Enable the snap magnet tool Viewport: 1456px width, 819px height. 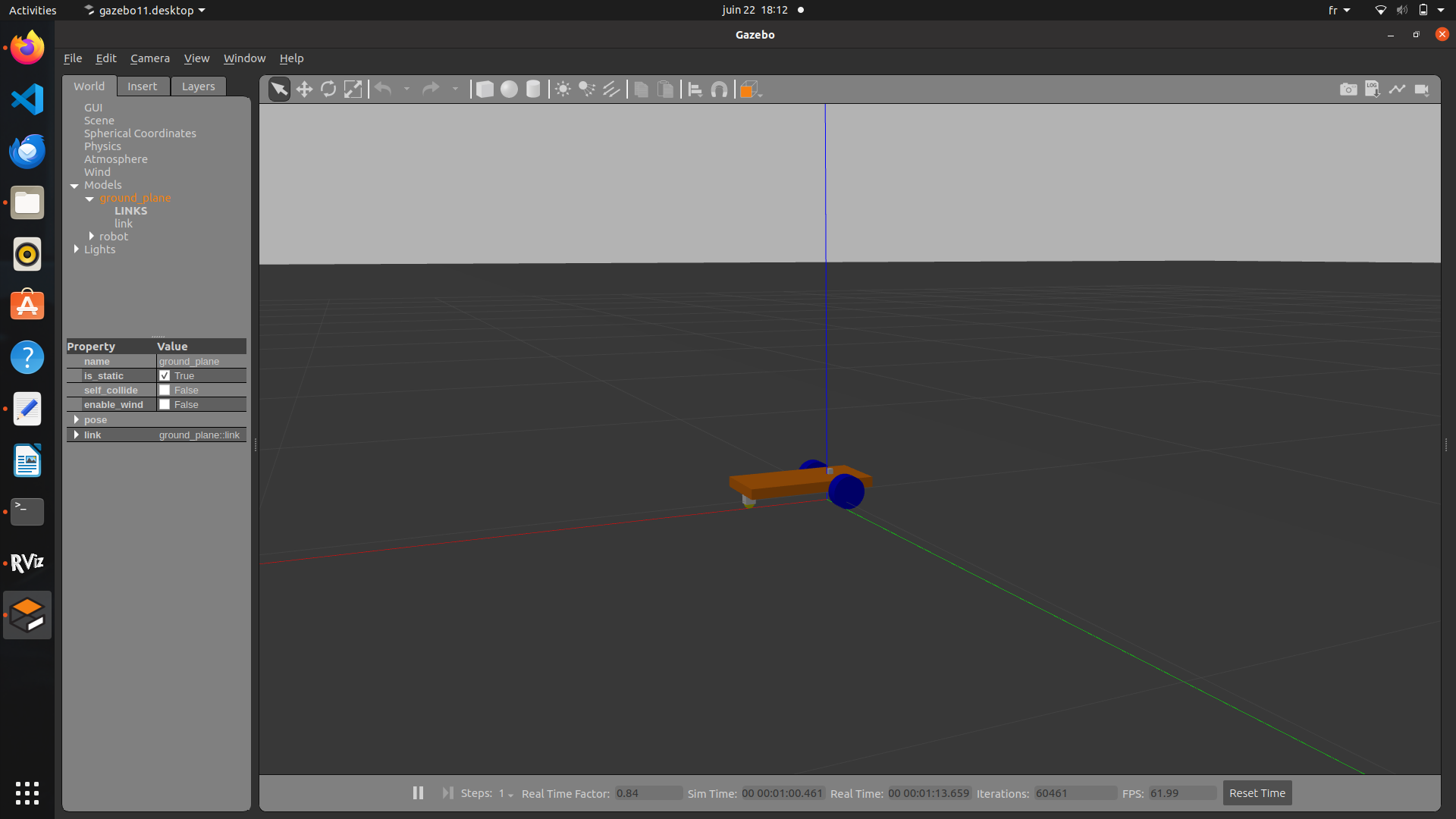point(719,89)
